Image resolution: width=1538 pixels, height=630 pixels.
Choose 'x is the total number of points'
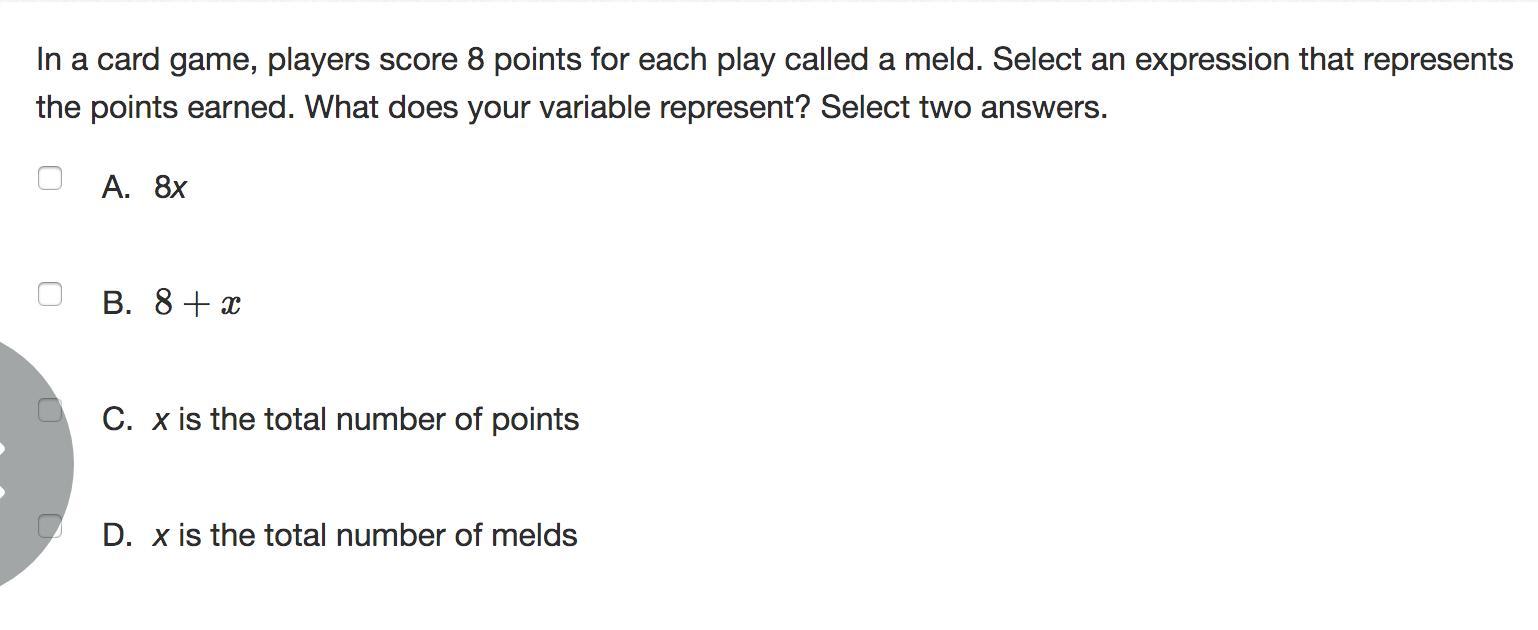click(x=366, y=419)
